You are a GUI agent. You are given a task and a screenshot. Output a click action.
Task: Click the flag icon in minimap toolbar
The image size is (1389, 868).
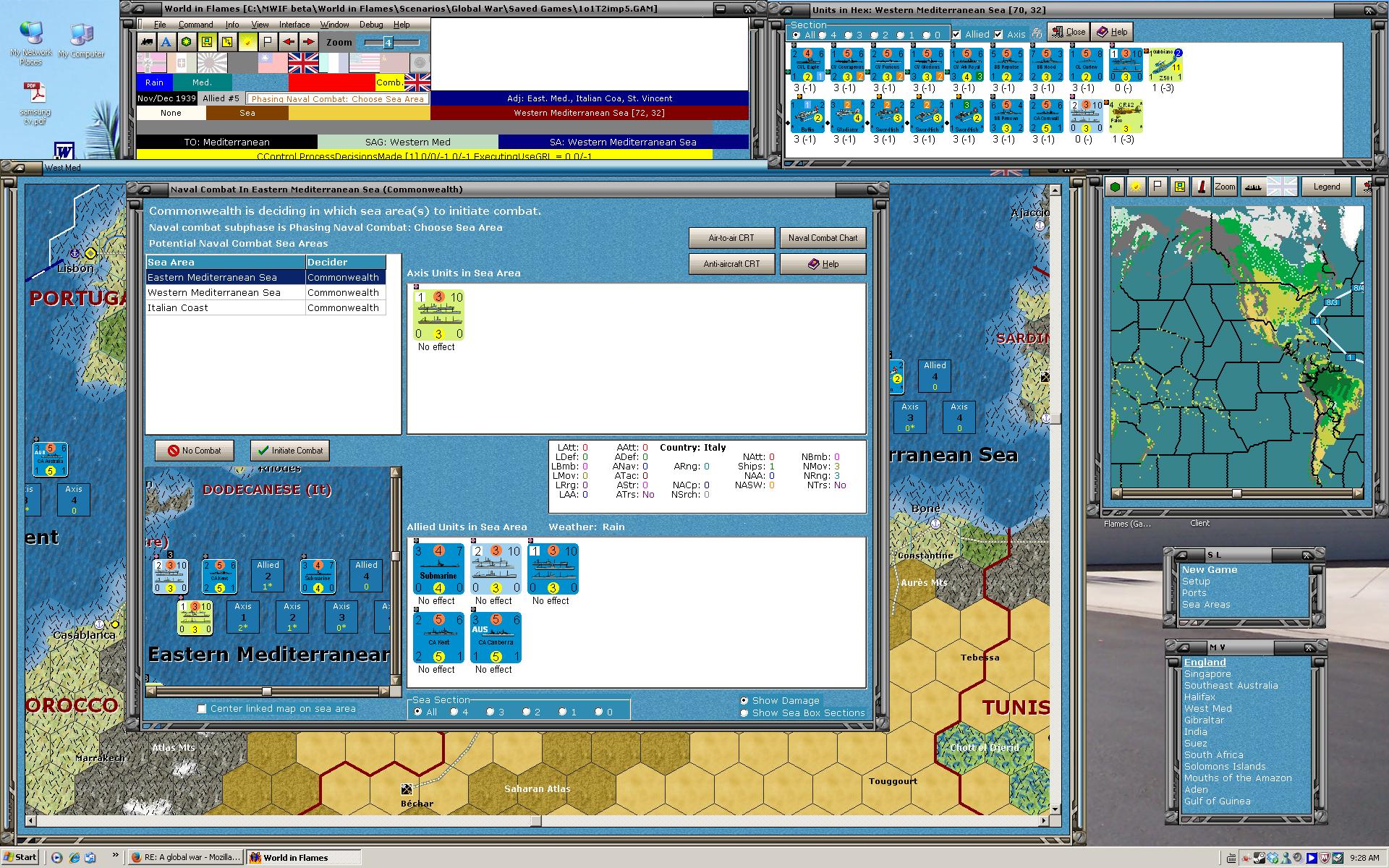click(1158, 187)
